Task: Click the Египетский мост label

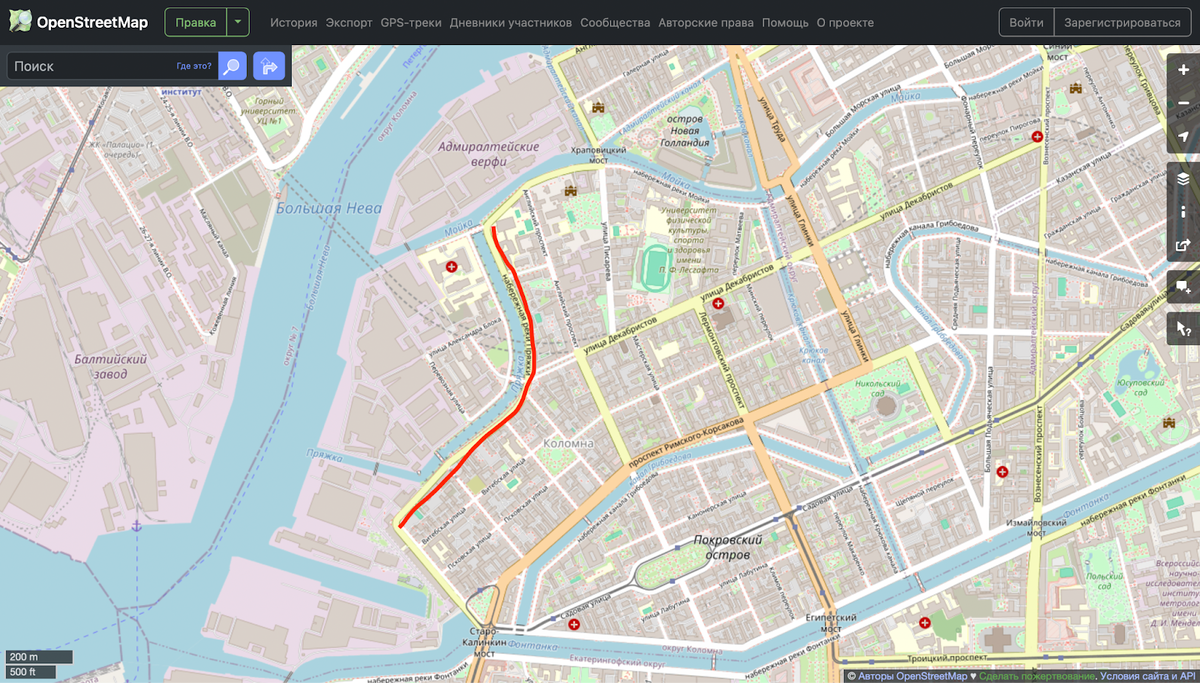Action: click(x=833, y=624)
